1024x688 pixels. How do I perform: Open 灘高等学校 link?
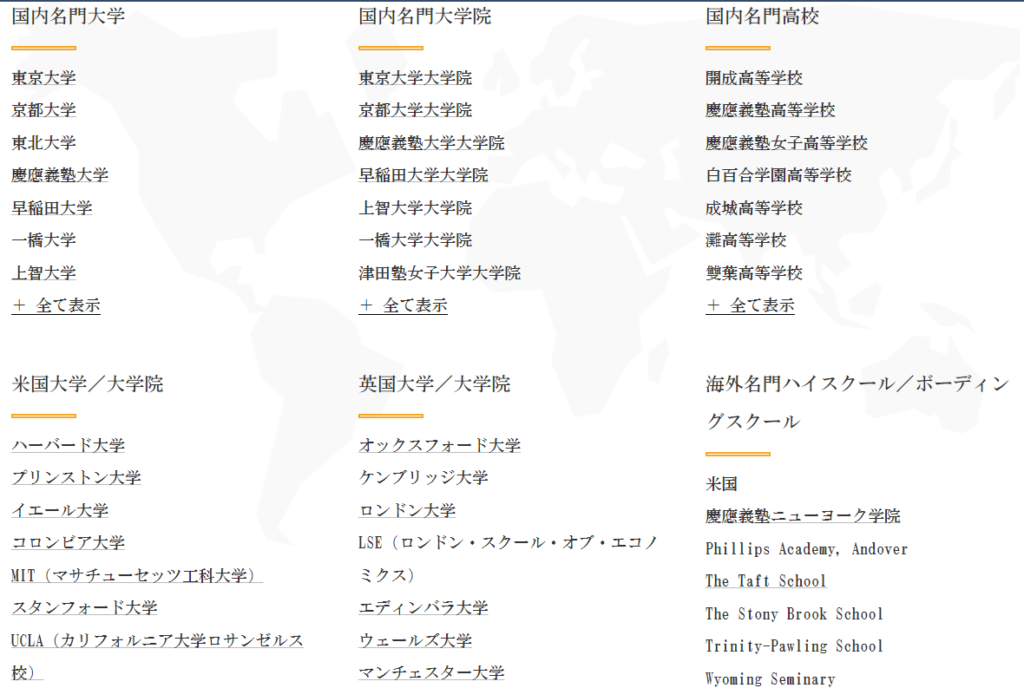tap(746, 240)
